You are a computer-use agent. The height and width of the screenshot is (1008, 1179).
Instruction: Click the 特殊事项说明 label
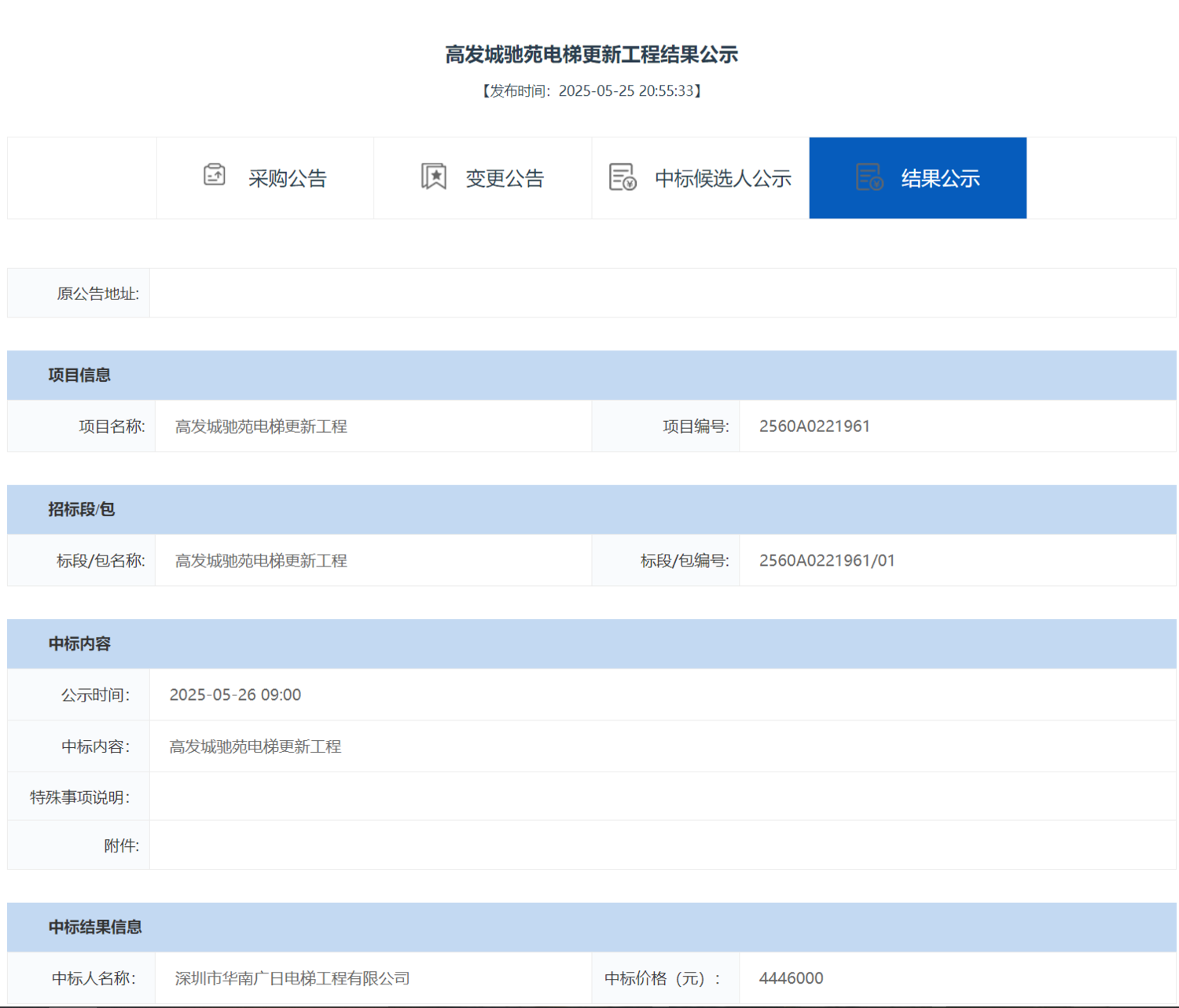point(79,797)
